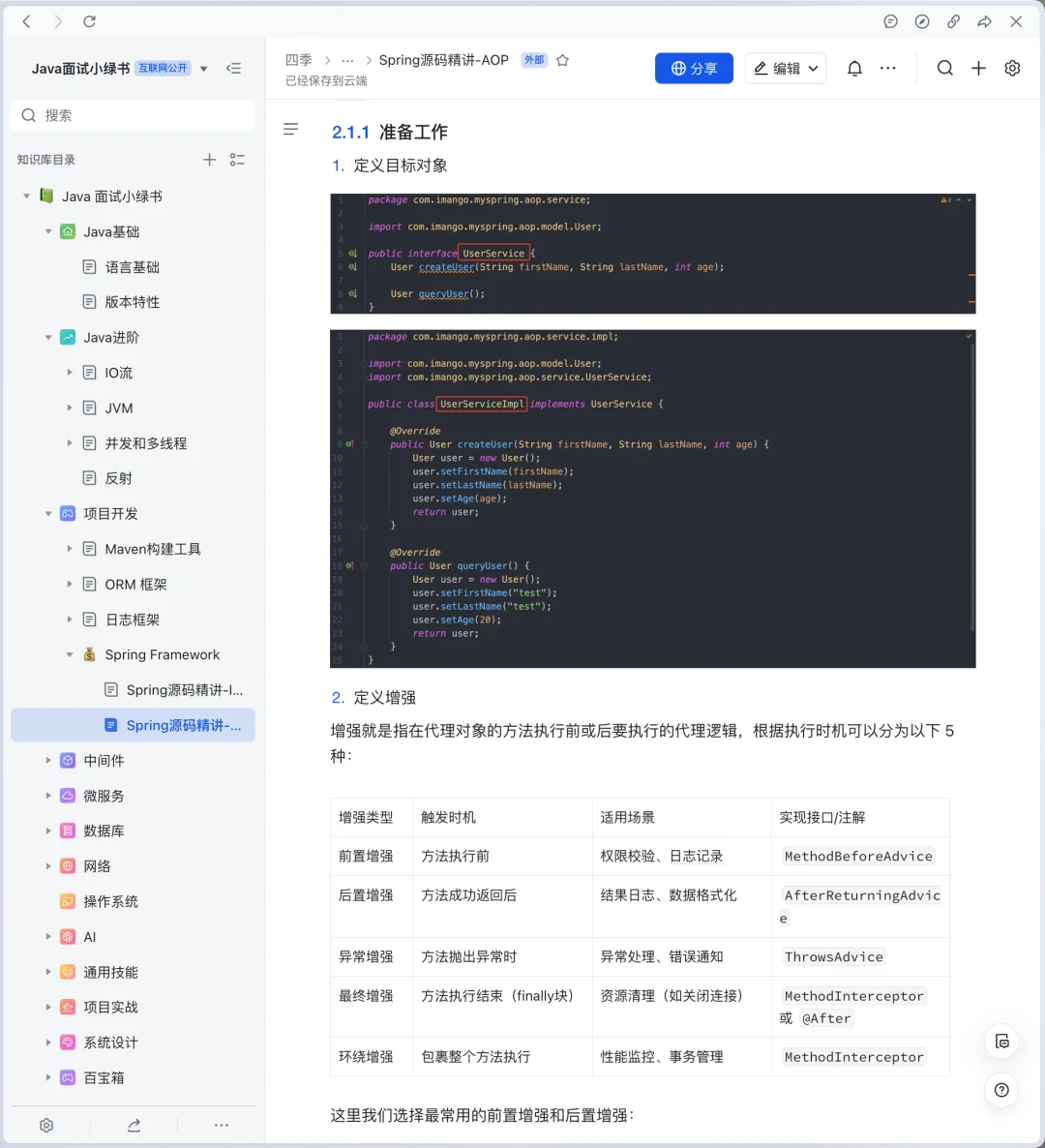Open the 编辑 button dropdown arrow
This screenshot has width=1045, height=1148.
coord(814,68)
